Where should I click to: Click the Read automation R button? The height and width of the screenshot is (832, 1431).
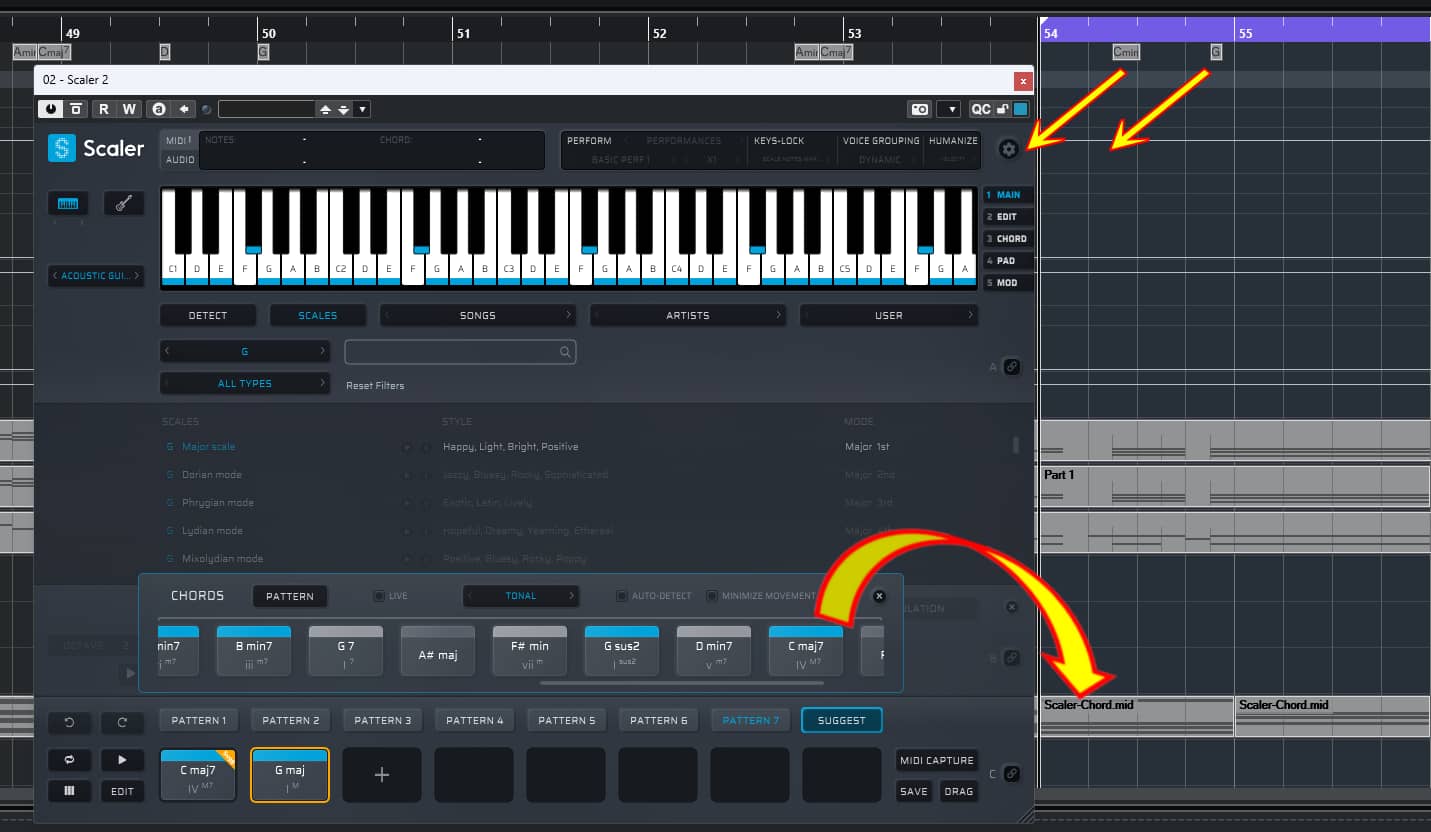[103, 109]
